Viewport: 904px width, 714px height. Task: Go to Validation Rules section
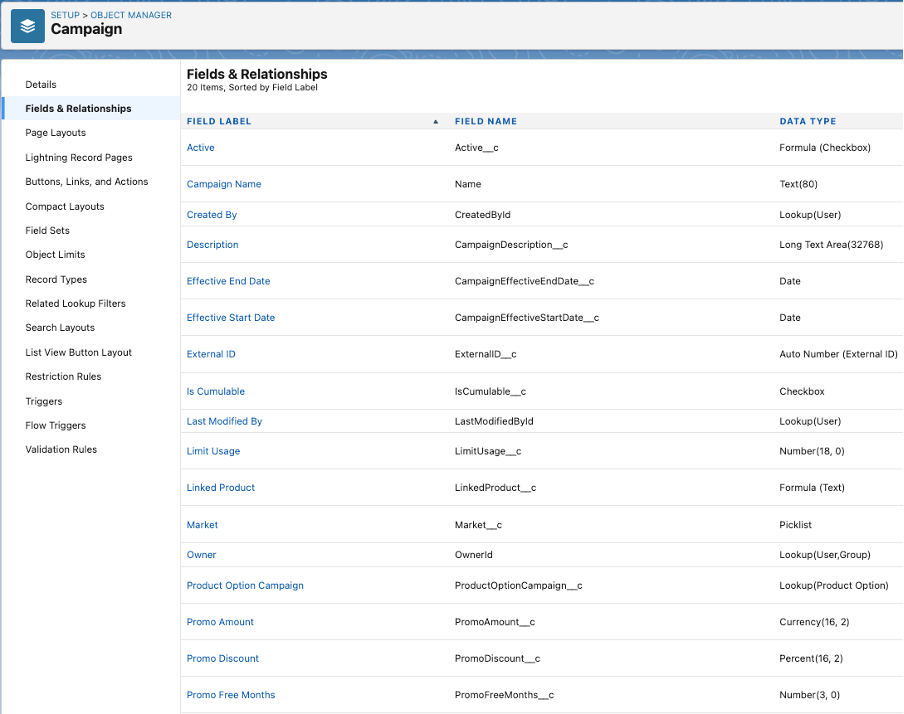tap(61, 449)
